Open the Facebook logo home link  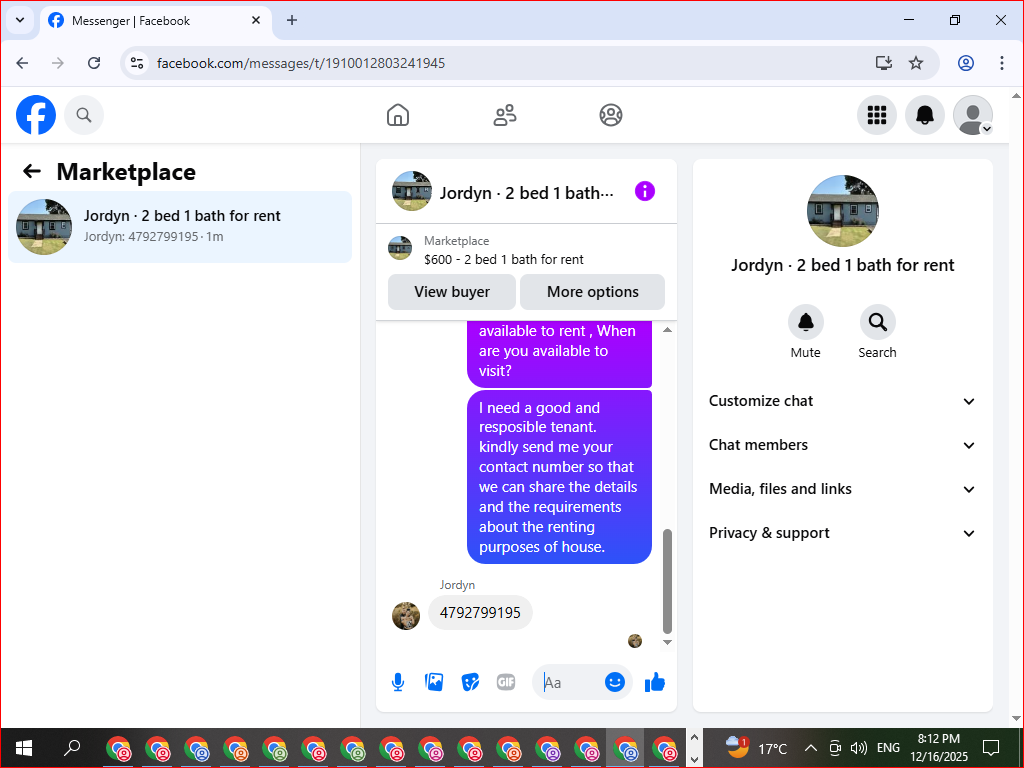(36, 115)
